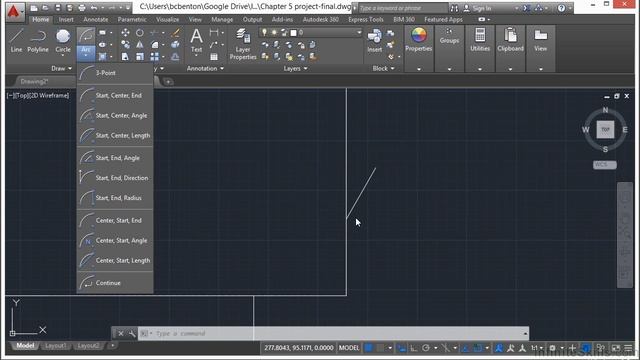This screenshot has width=640, height=360.
Task: Expand the Properties panel arrow
Action: [x=419, y=69]
